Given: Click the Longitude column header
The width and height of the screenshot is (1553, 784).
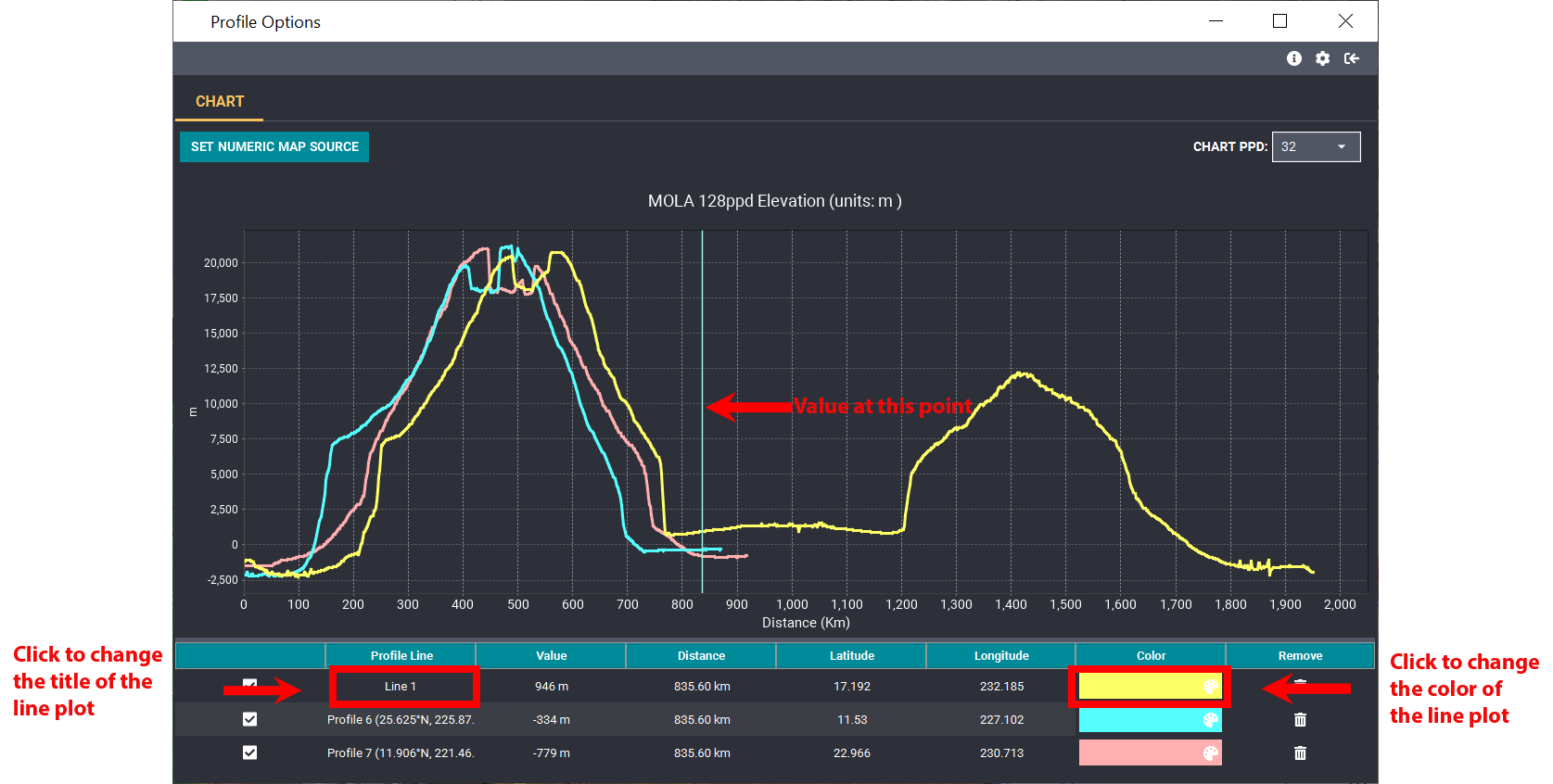Looking at the screenshot, I should [1001, 655].
